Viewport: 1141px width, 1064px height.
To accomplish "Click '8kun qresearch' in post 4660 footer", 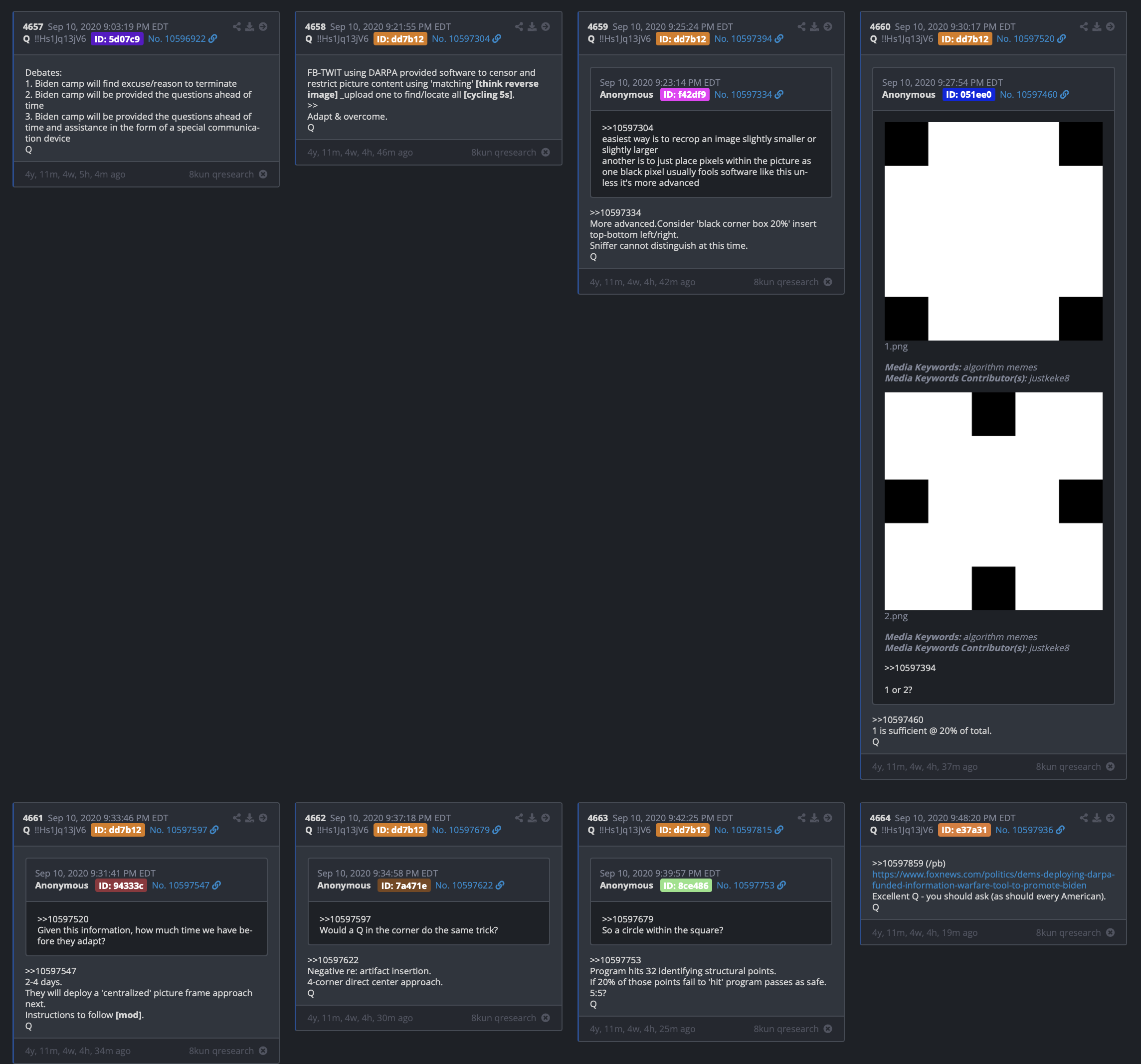I will pos(1068,766).
